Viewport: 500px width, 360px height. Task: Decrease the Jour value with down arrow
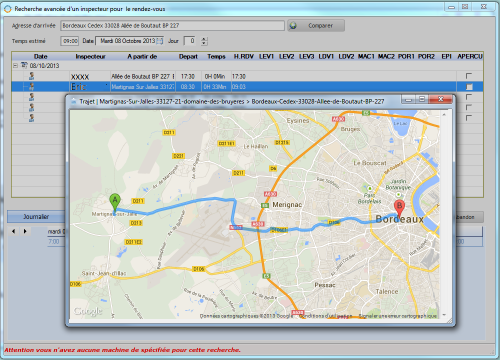[x=204, y=43]
